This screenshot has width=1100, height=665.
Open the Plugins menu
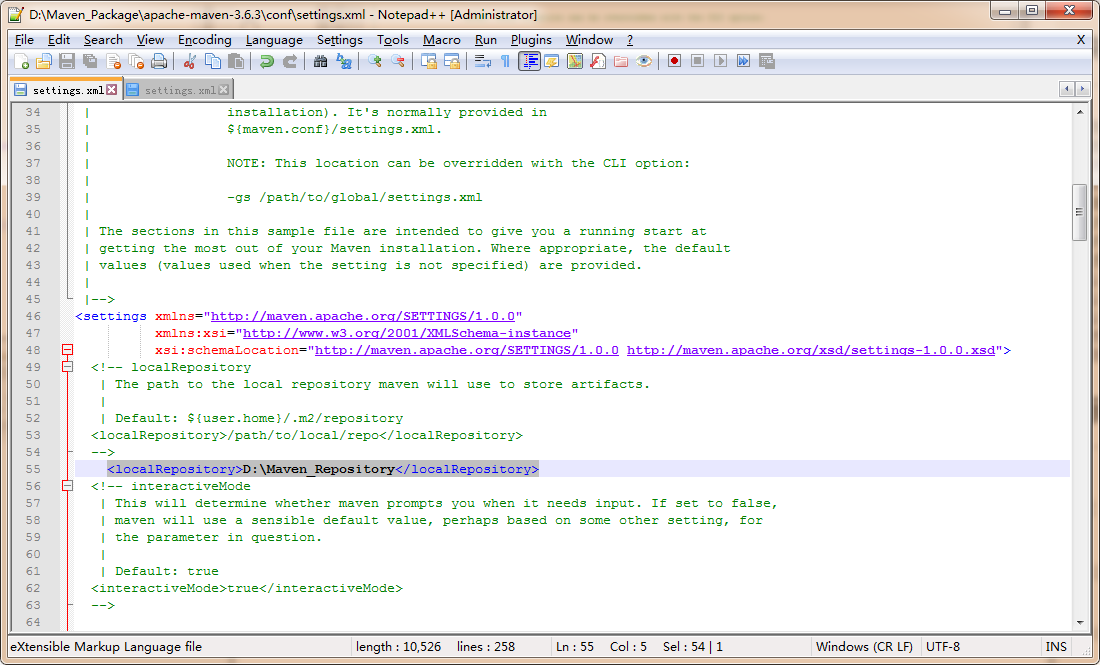[531, 40]
